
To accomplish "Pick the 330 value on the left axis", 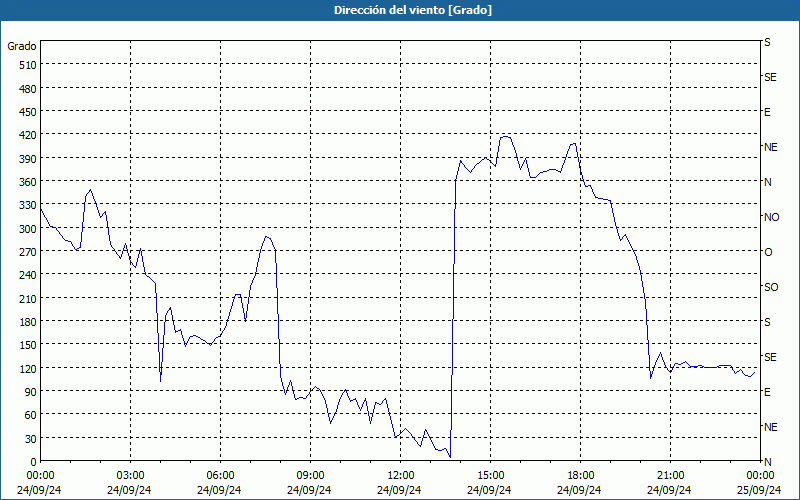I will [x=28, y=206].
